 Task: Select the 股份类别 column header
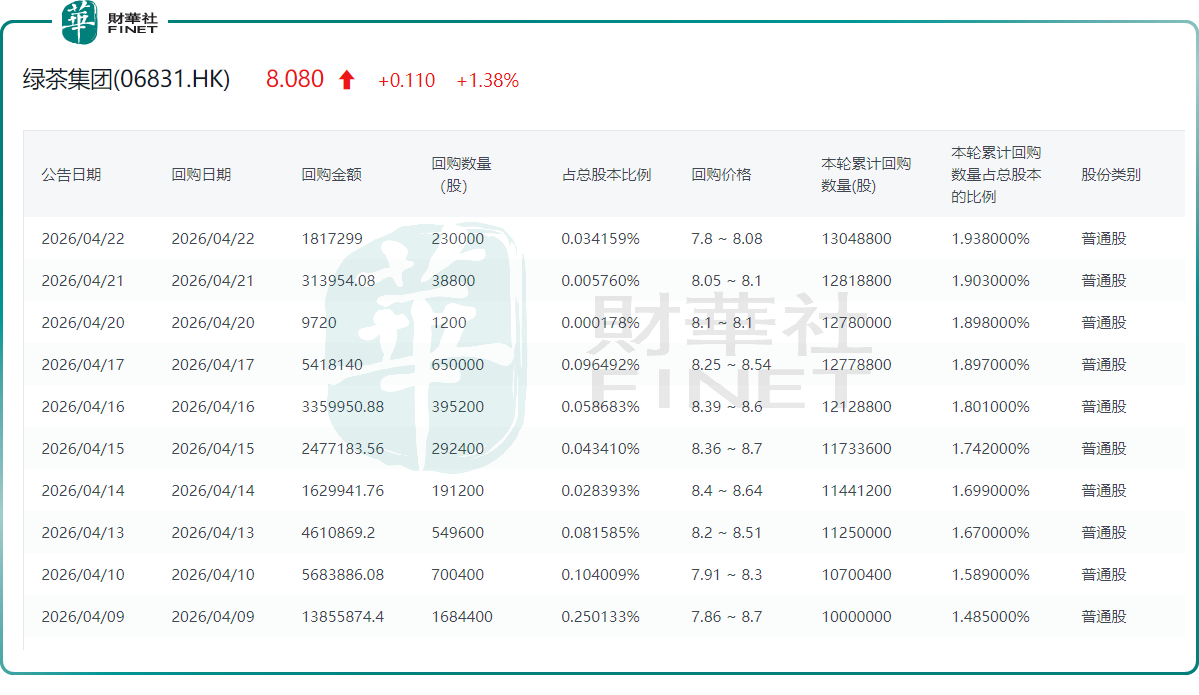click(x=1110, y=174)
